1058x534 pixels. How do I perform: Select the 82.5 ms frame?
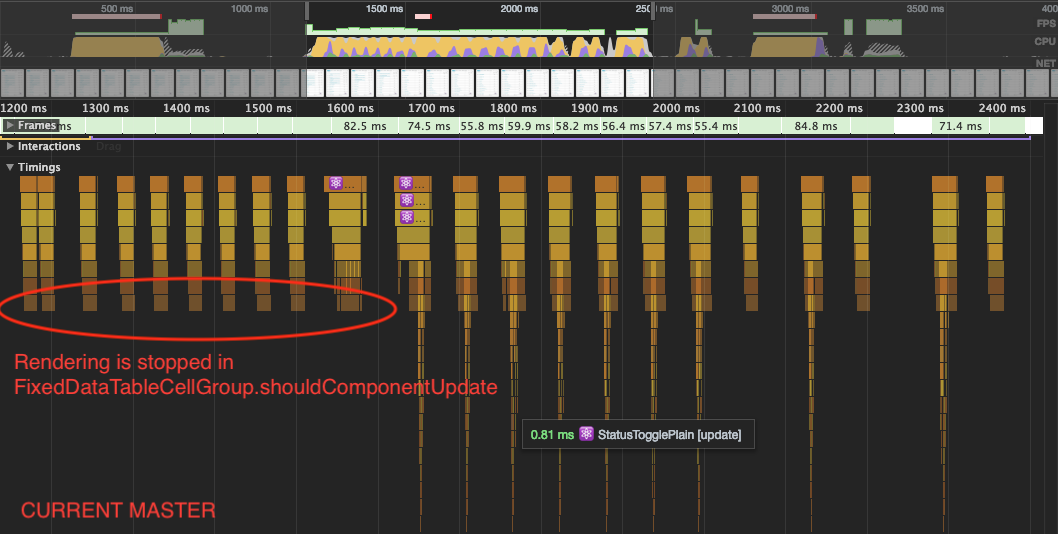[365, 126]
